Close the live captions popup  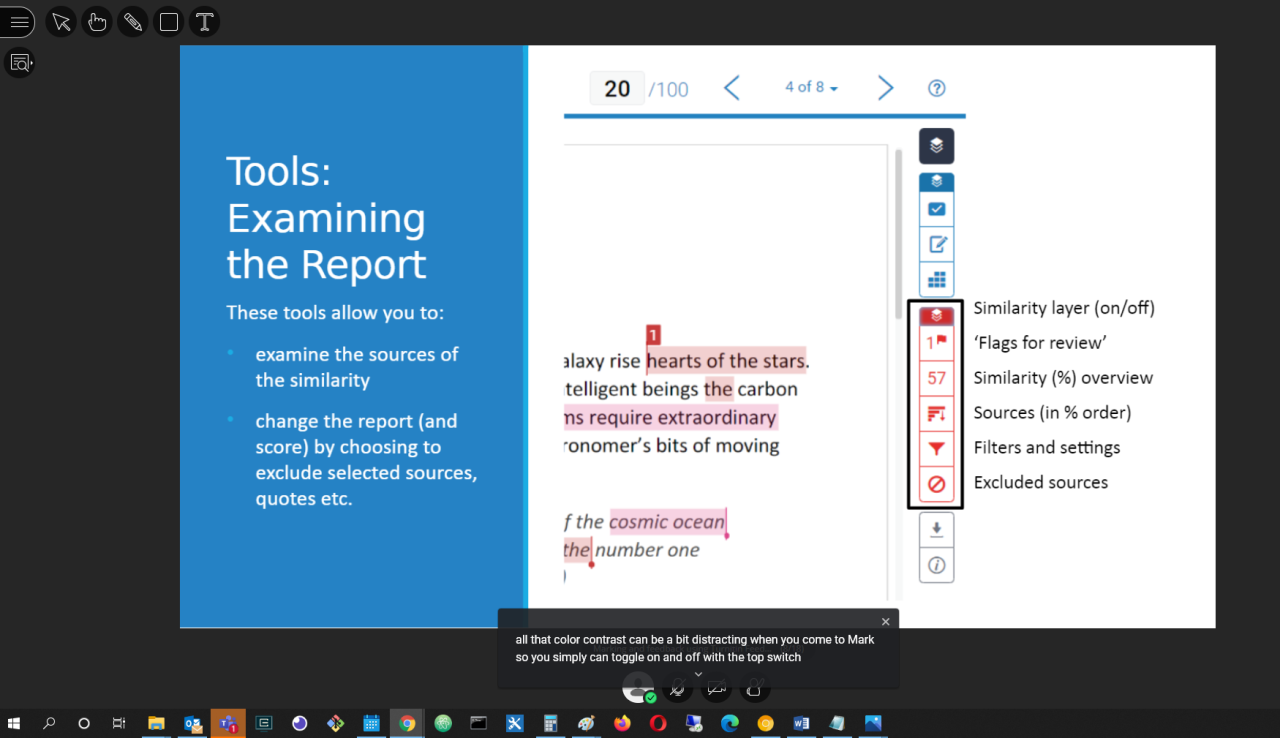point(885,622)
